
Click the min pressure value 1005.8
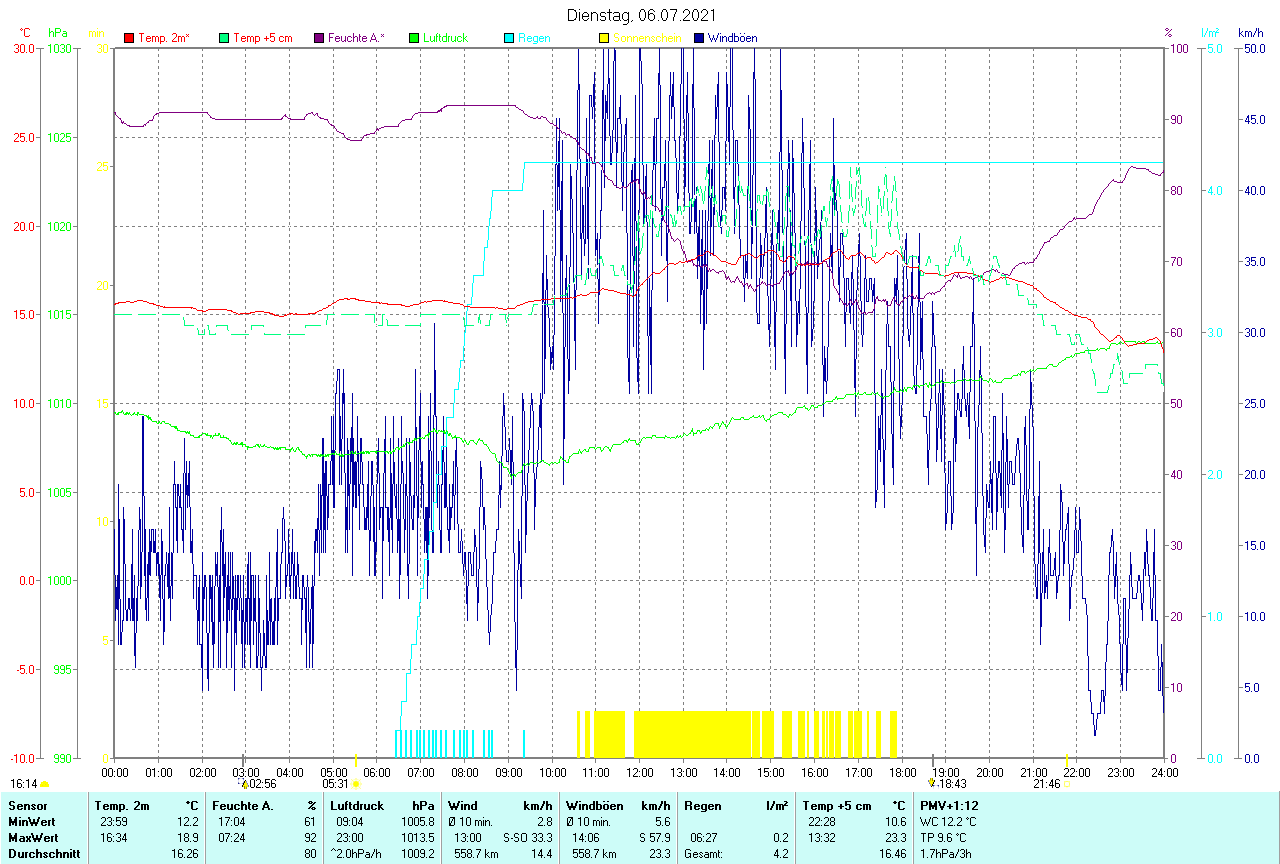[417, 822]
